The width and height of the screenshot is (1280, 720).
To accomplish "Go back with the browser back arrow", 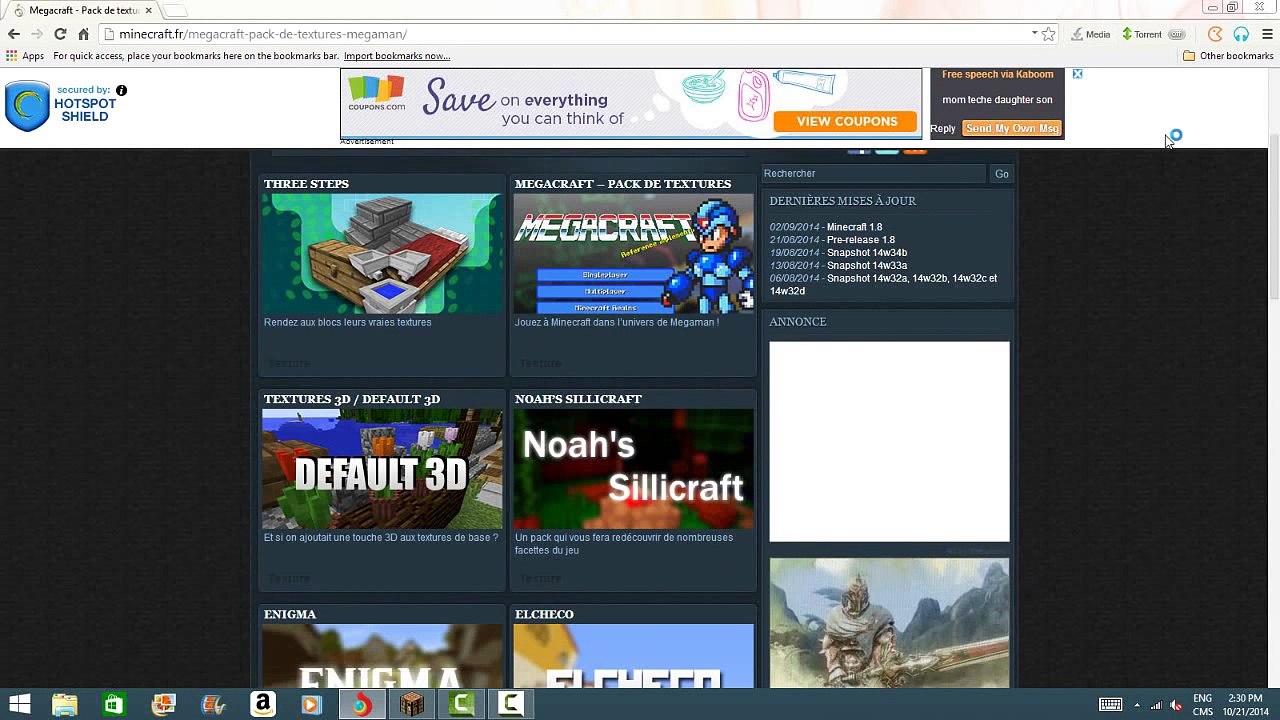I will (14, 34).
